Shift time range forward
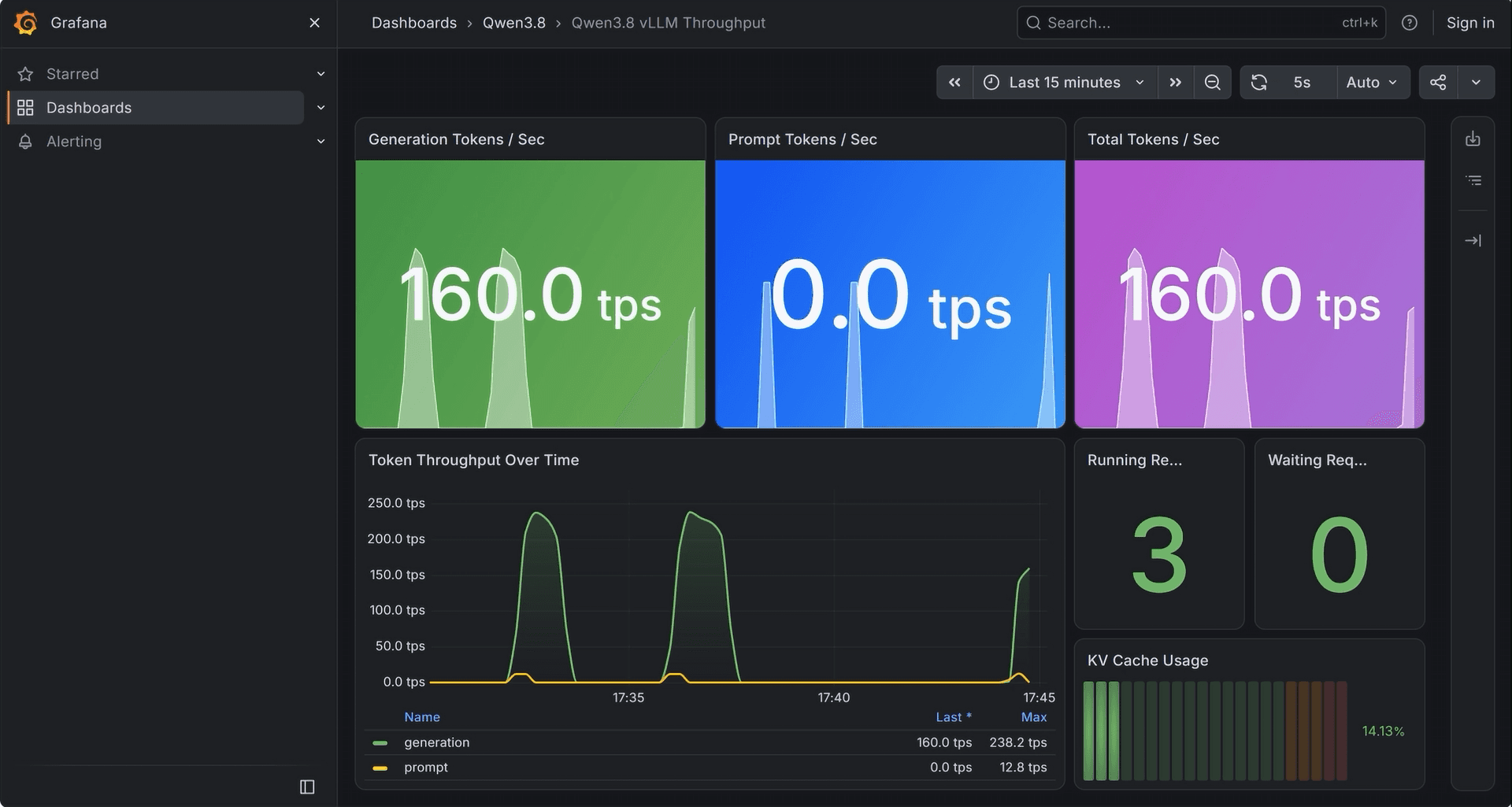The image size is (1512, 807). (1176, 83)
